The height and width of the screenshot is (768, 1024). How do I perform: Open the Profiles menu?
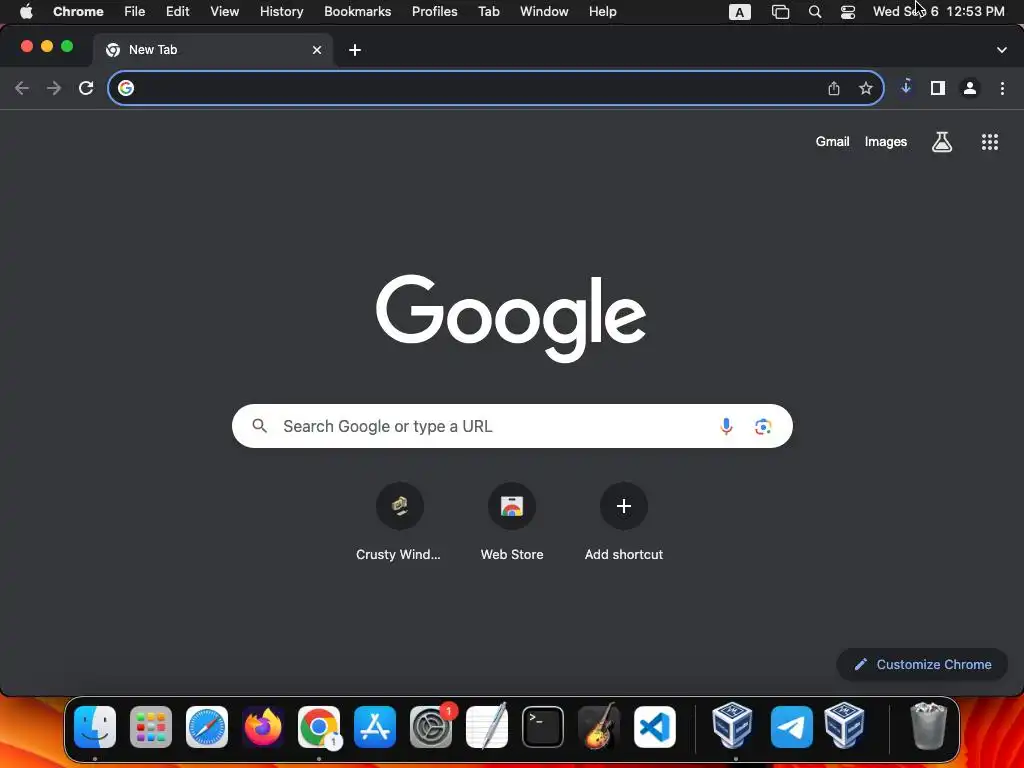pos(434,11)
